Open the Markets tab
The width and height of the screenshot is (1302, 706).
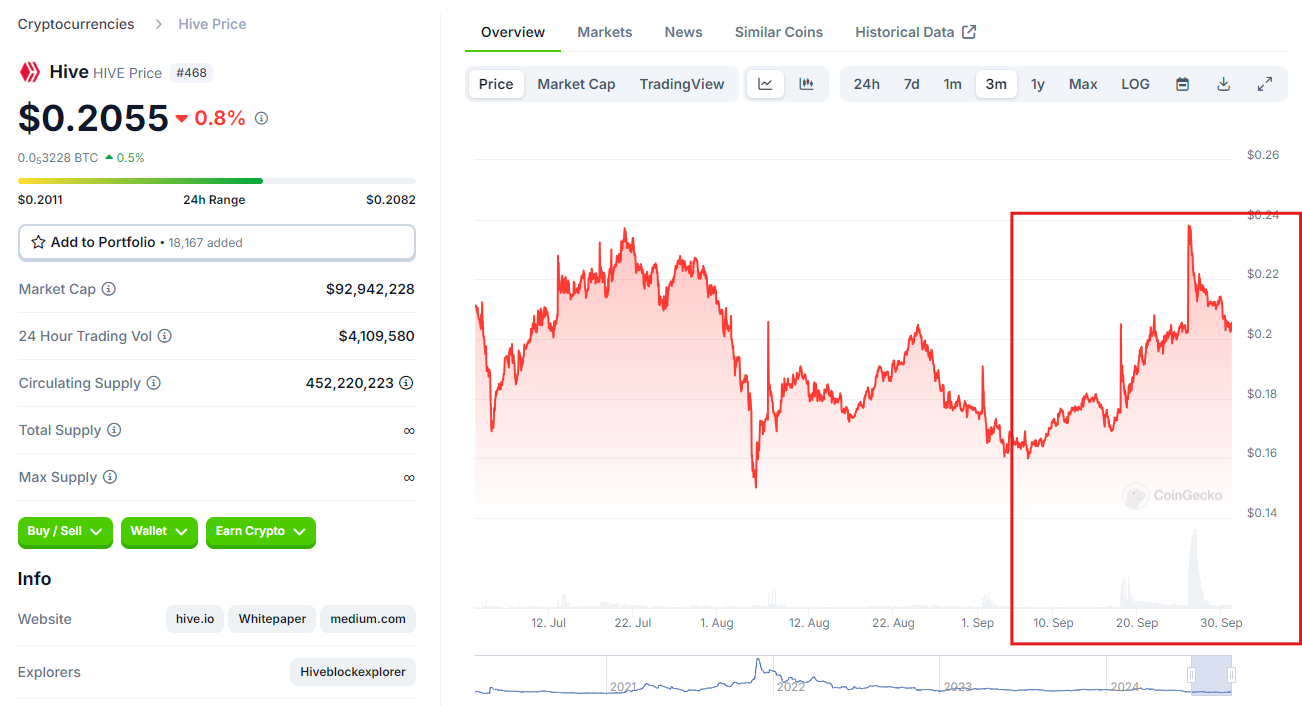tap(605, 32)
